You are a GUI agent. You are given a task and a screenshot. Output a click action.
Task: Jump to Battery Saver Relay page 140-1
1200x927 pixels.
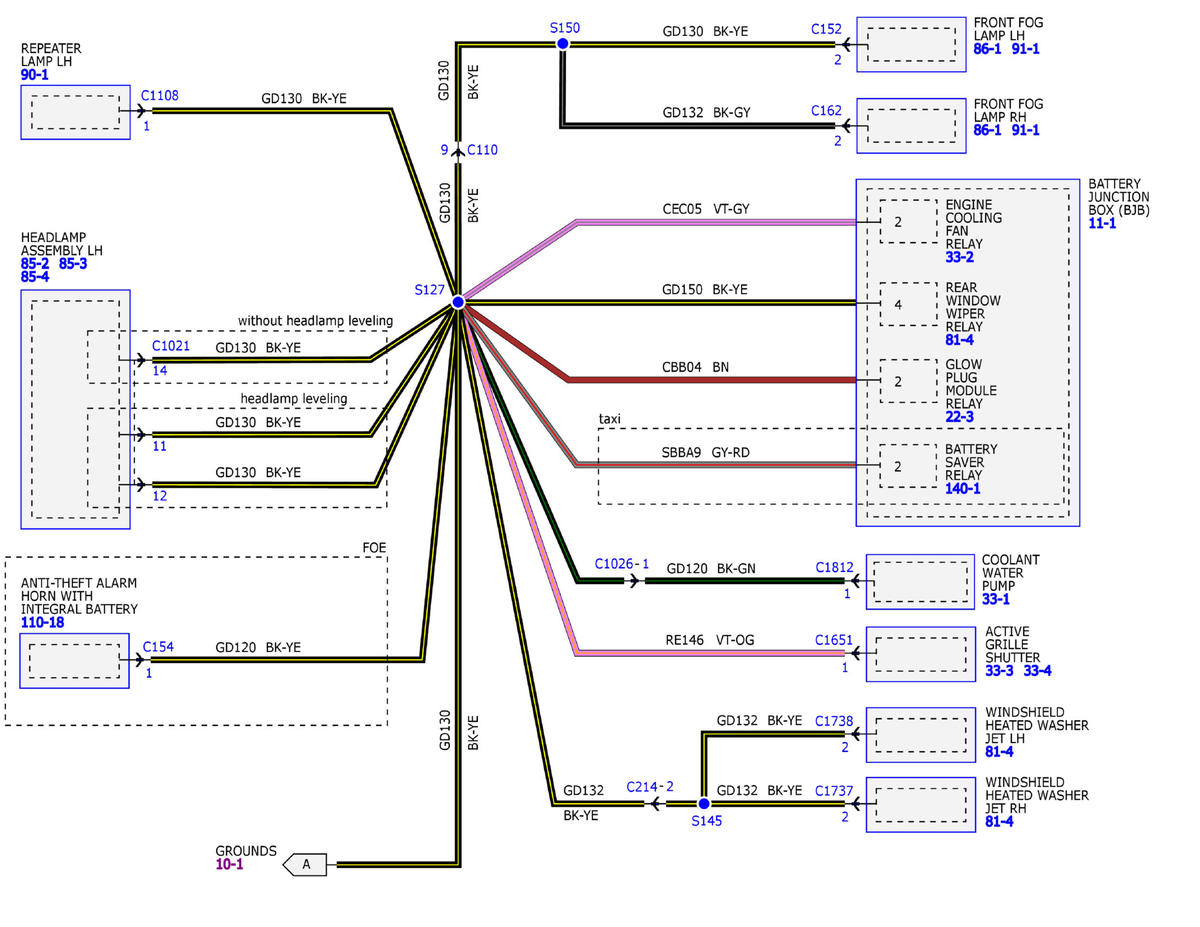pos(964,489)
